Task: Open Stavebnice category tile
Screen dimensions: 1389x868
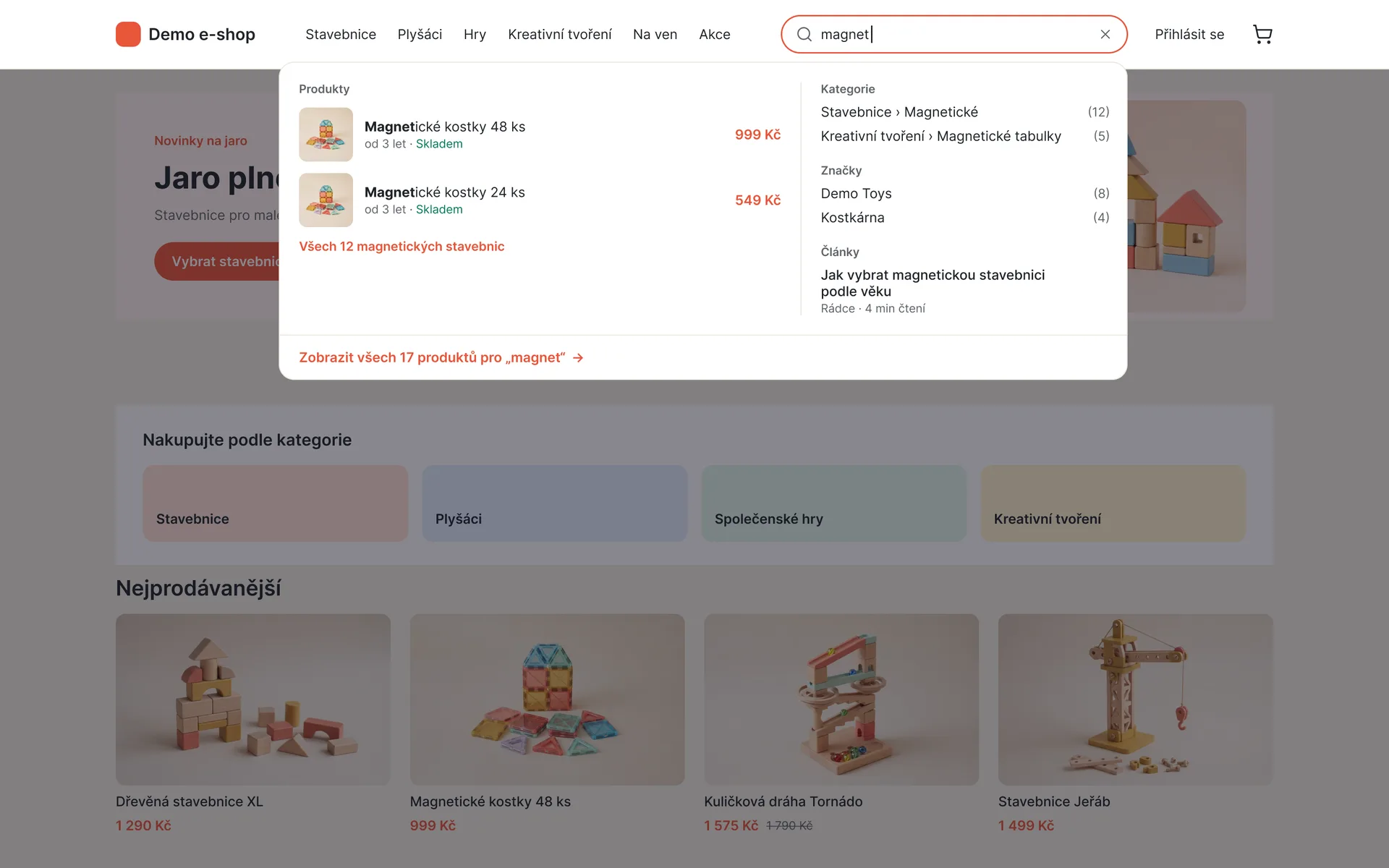Action: click(x=275, y=503)
